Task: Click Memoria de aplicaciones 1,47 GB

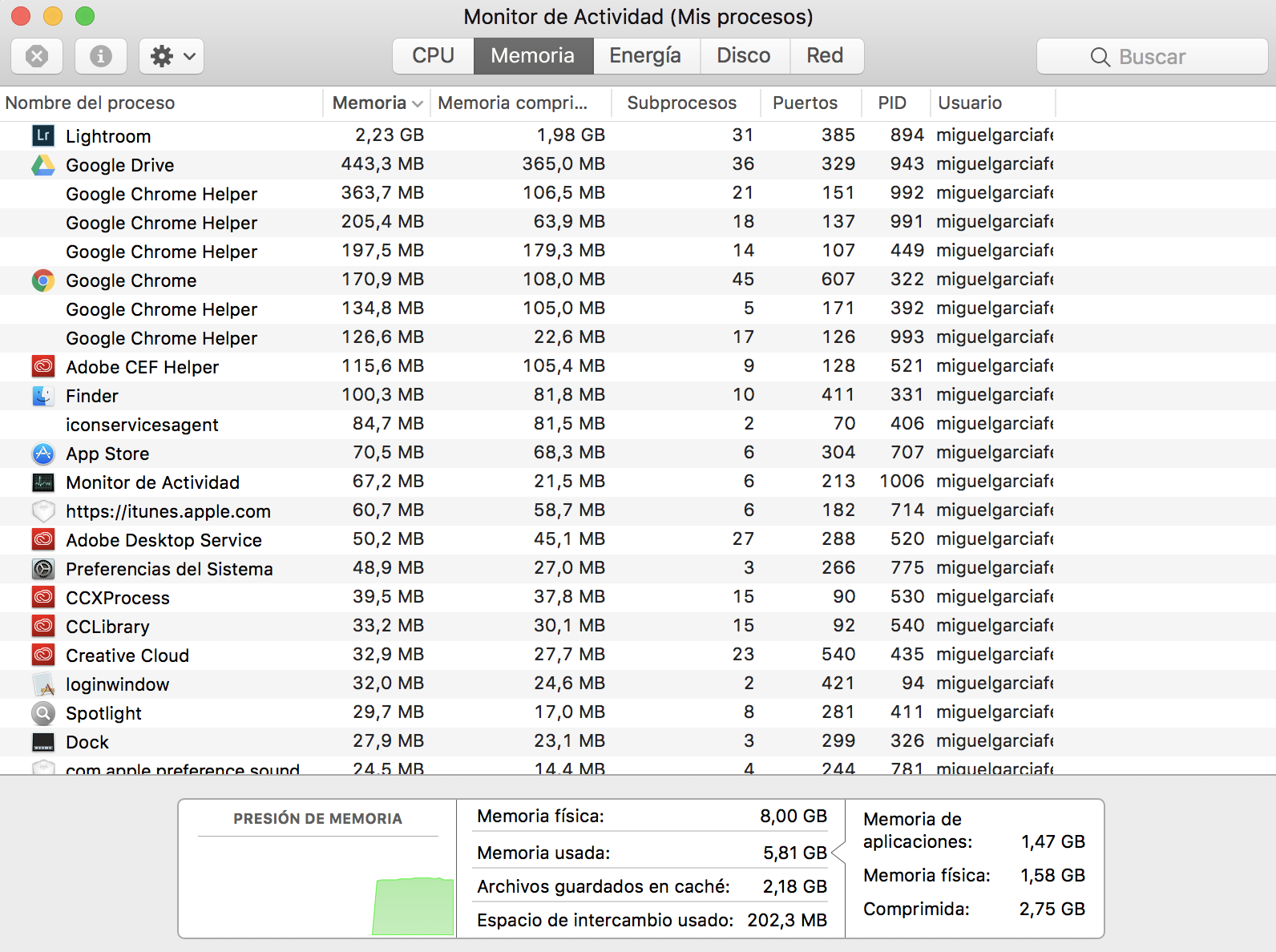Action: (x=1053, y=842)
